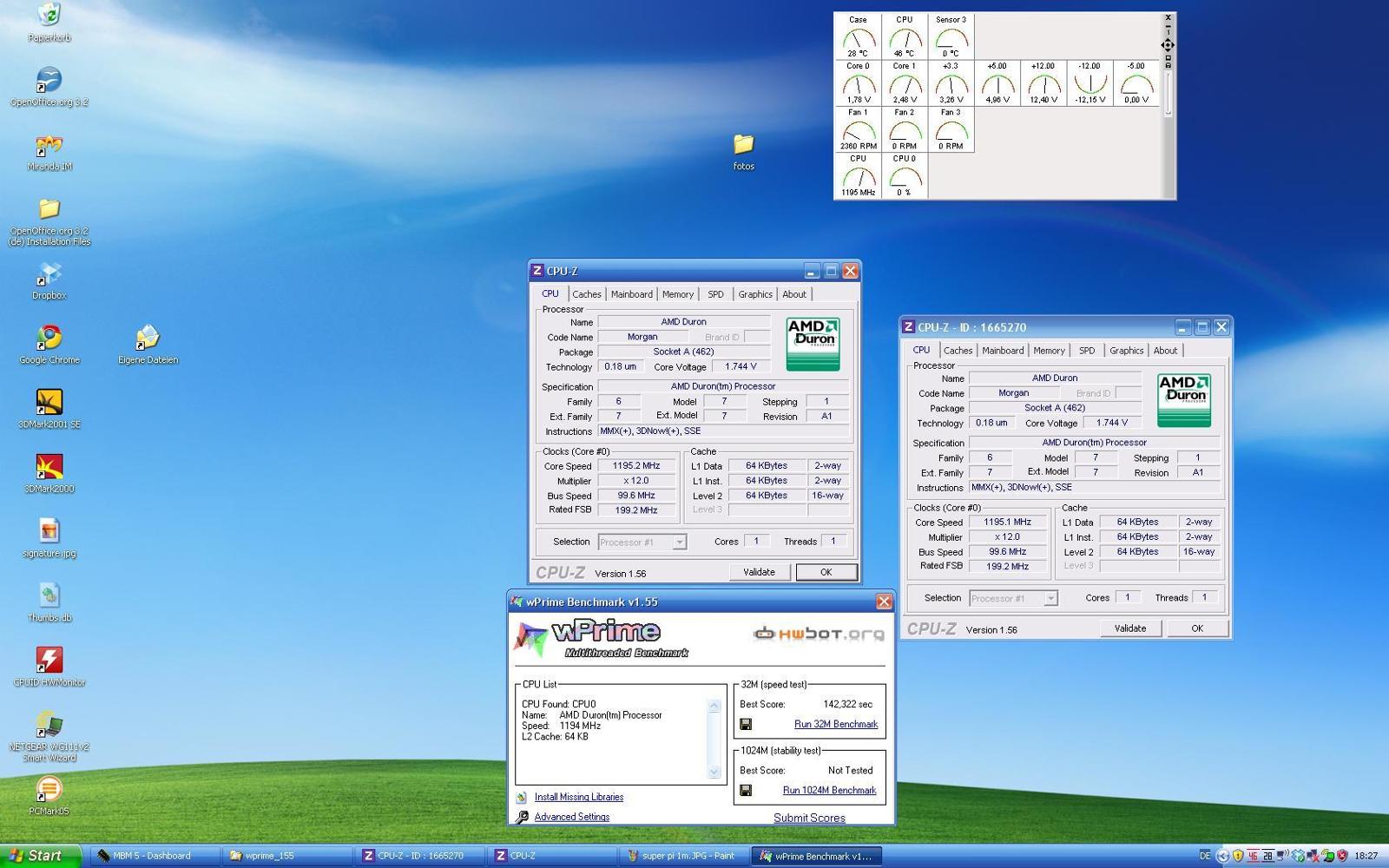
Task: Click the hwbot.org logo in wPrime
Action: [819, 634]
